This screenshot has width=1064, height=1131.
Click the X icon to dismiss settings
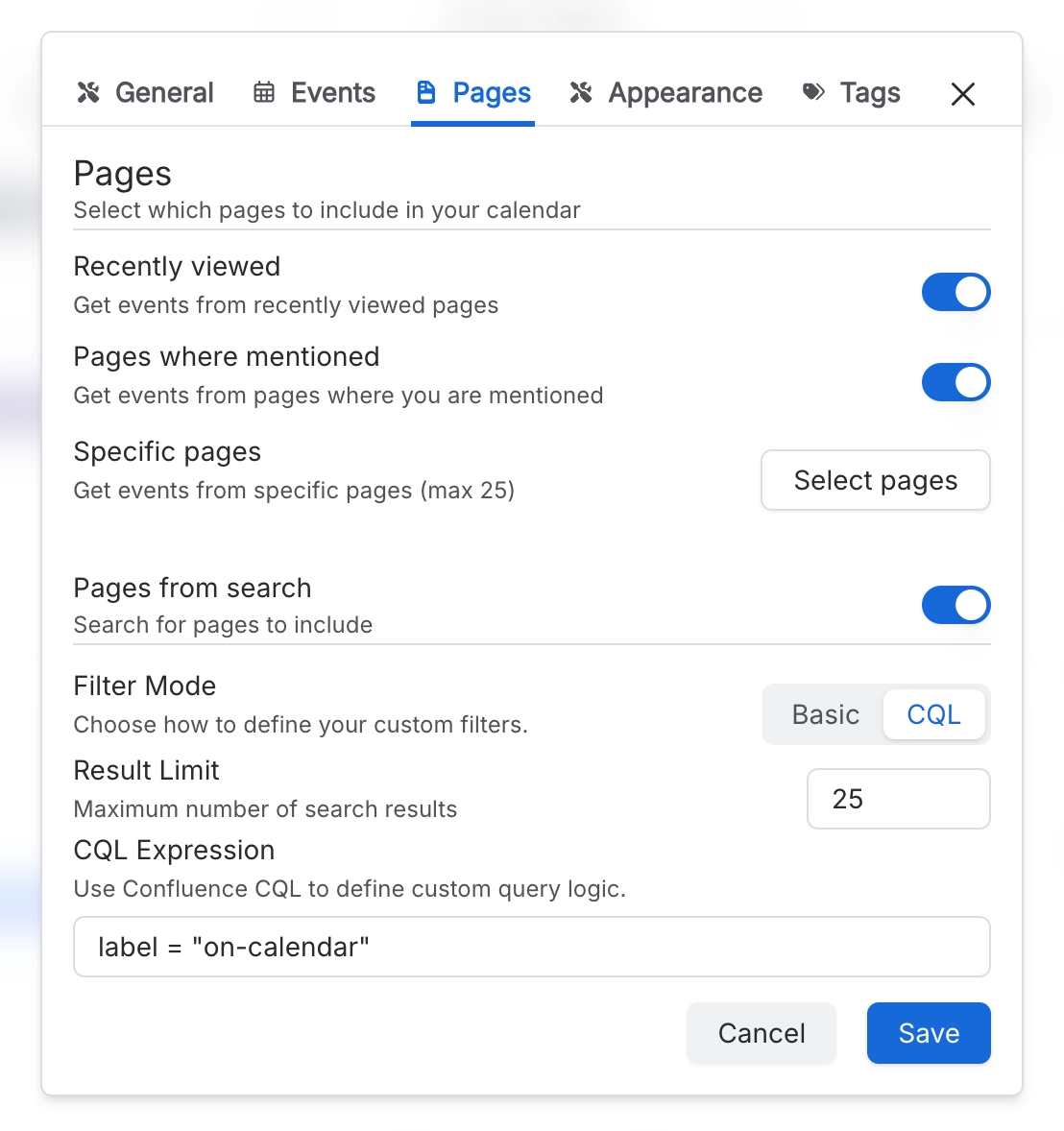[x=962, y=94]
